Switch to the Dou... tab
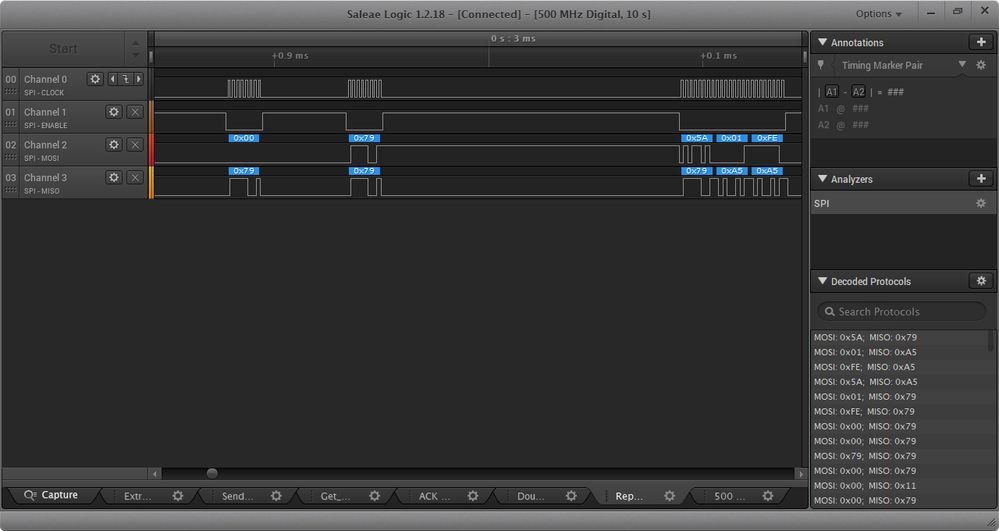999x531 pixels. pyautogui.click(x=531, y=496)
